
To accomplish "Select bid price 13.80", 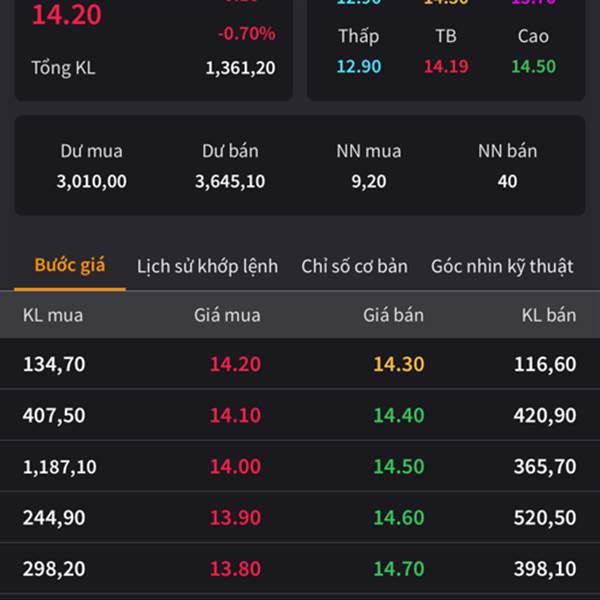I will coord(235,569).
